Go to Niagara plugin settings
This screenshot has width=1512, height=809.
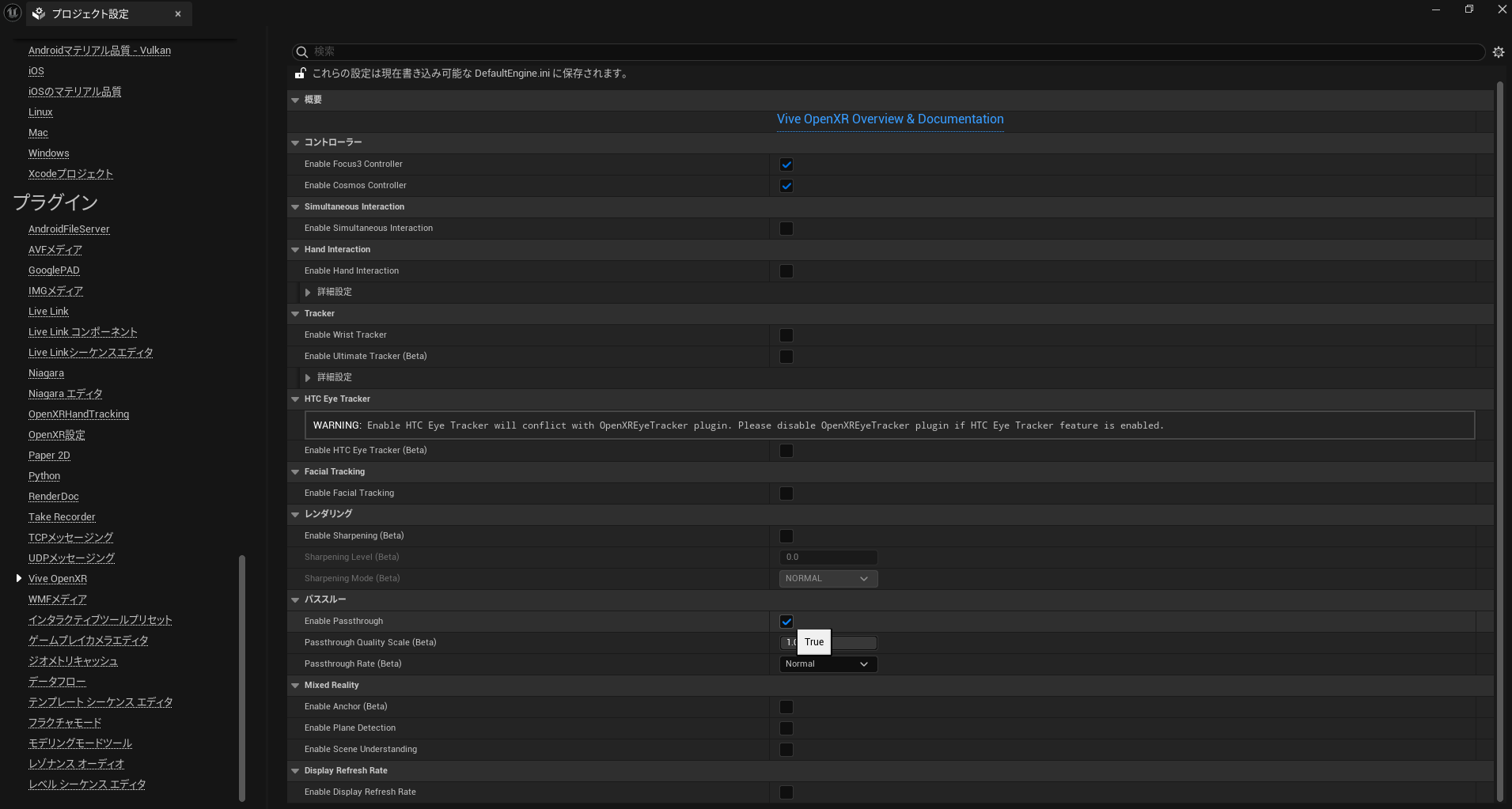[46, 373]
